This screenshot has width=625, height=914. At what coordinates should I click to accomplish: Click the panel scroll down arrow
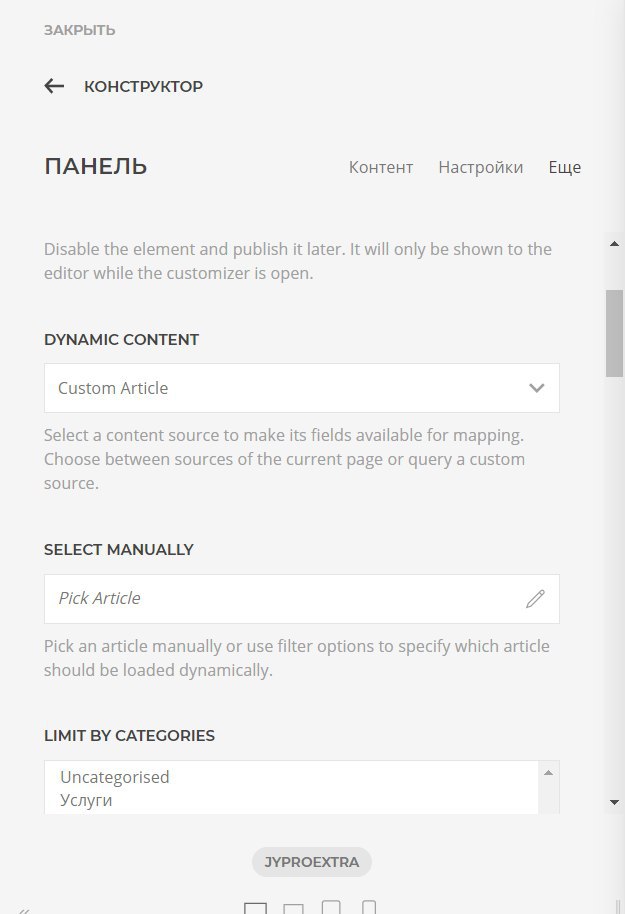coord(614,802)
